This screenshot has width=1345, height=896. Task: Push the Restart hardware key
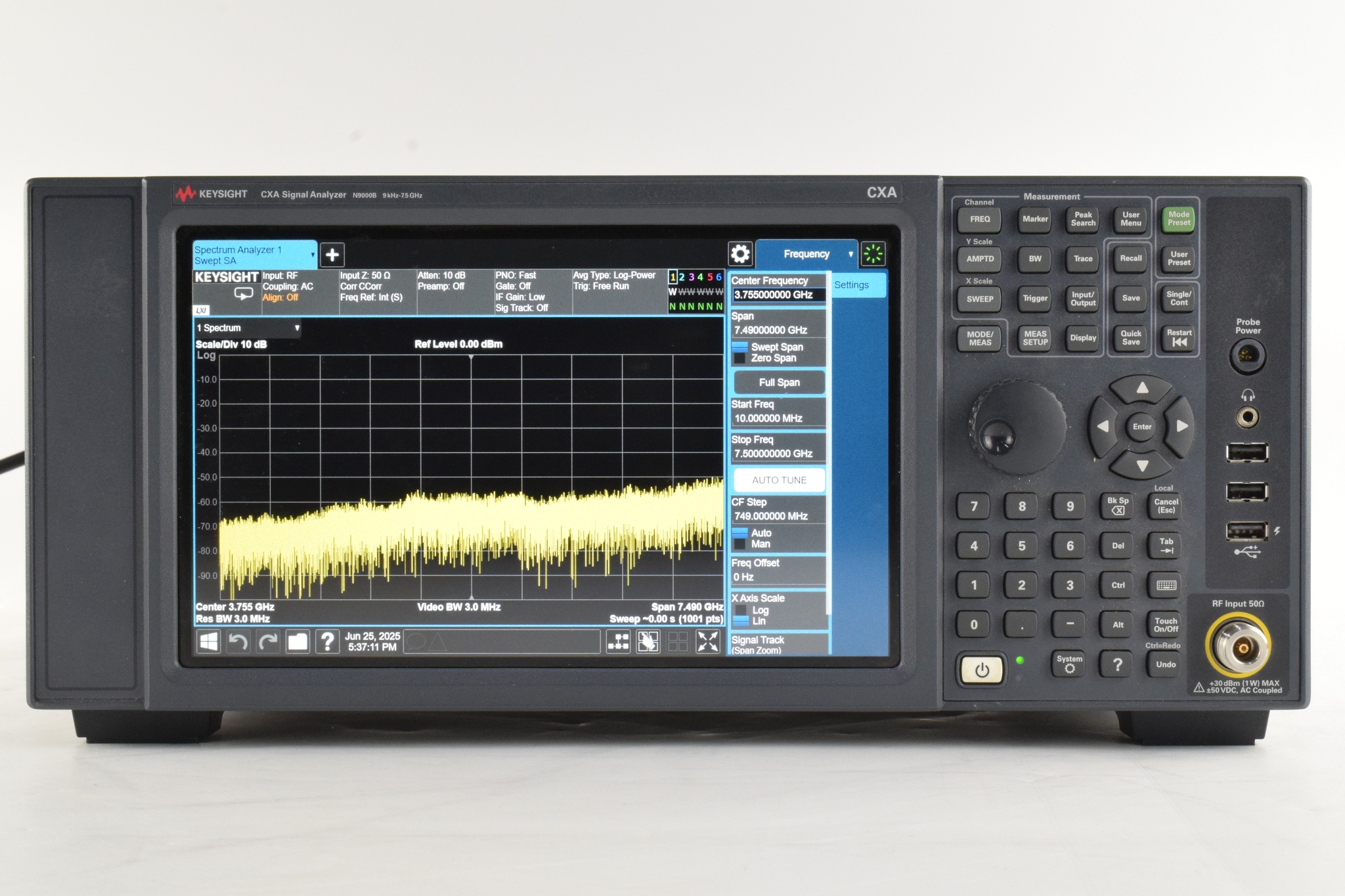pos(1179,337)
